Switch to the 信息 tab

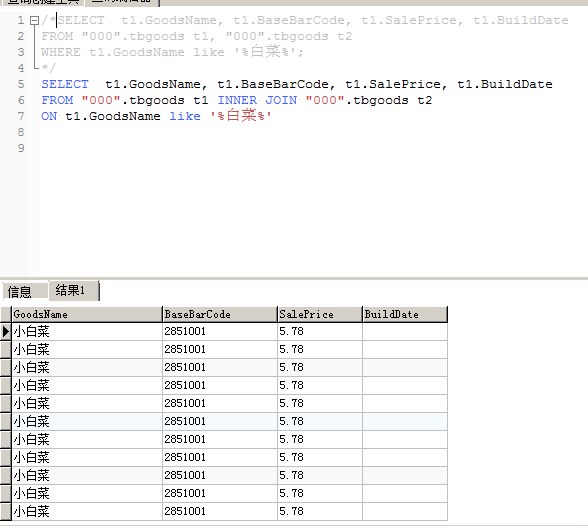tap(25, 291)
